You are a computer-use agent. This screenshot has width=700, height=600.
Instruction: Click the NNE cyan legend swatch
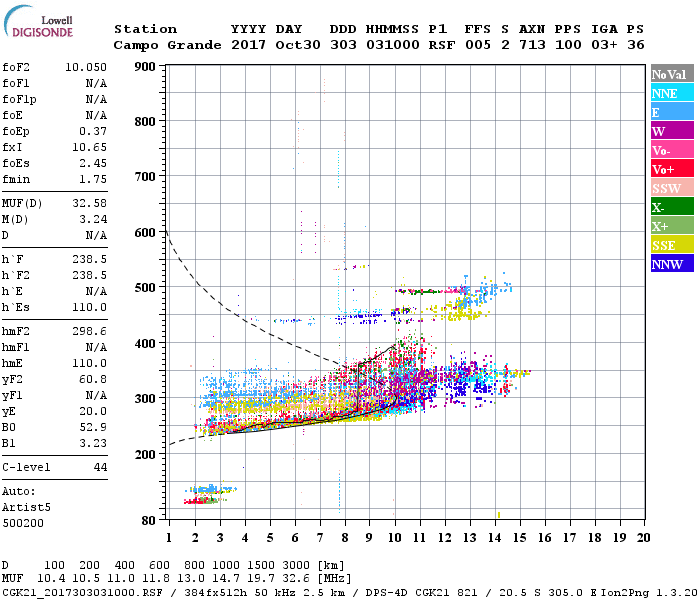(x=671, y=93)
